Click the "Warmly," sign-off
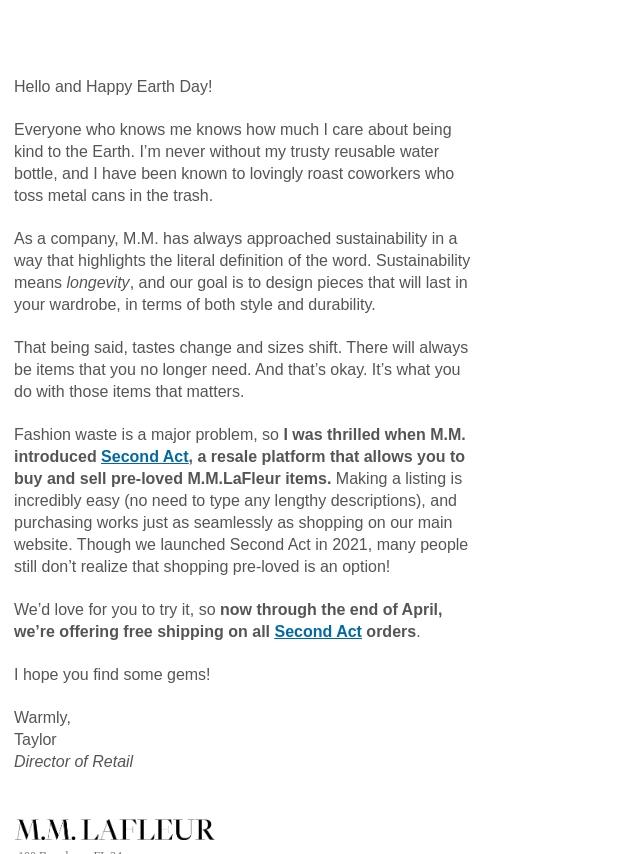Screen dimensions: 640x854 click(x=42, y=718)
